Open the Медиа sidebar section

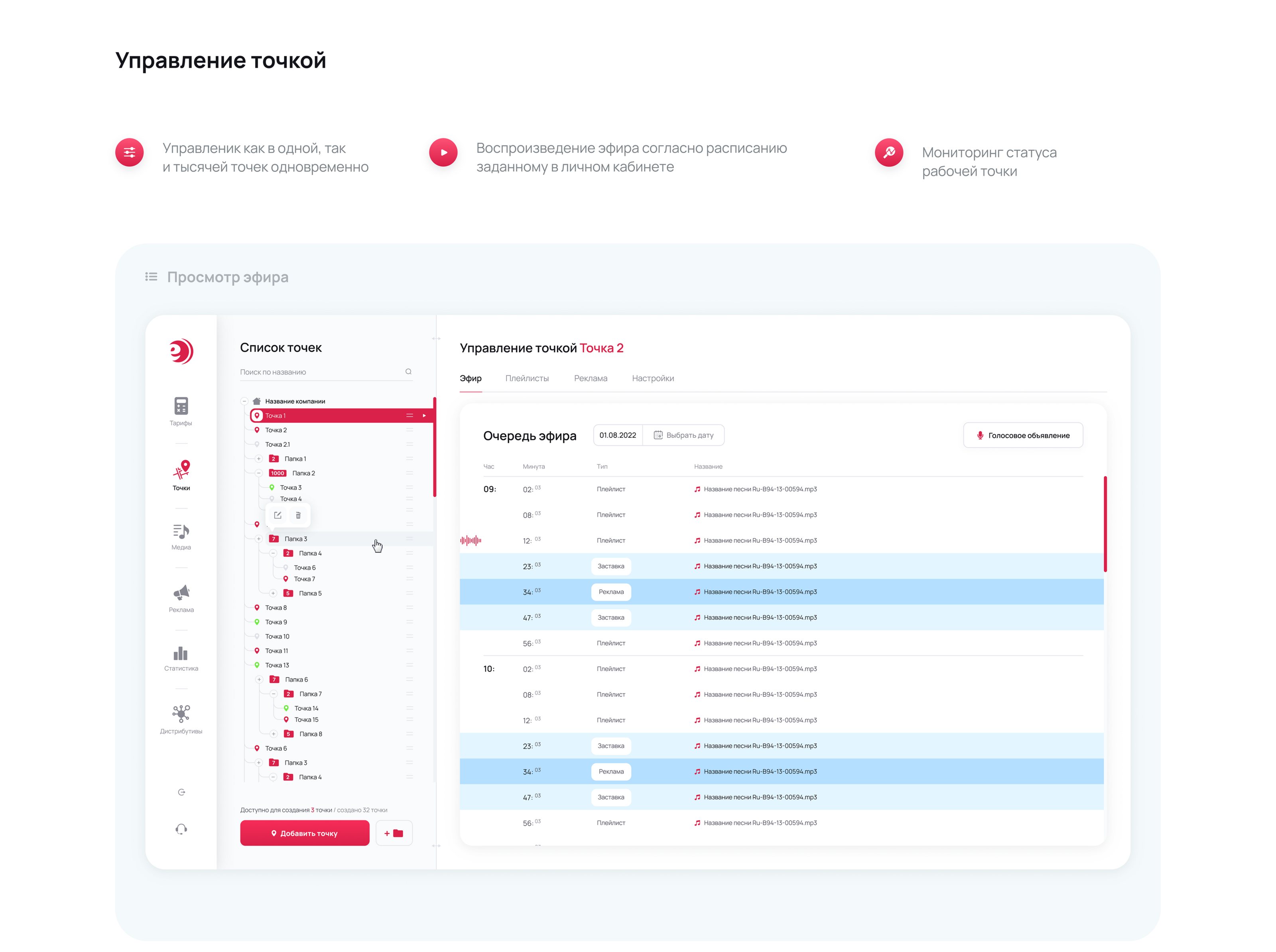181,536
